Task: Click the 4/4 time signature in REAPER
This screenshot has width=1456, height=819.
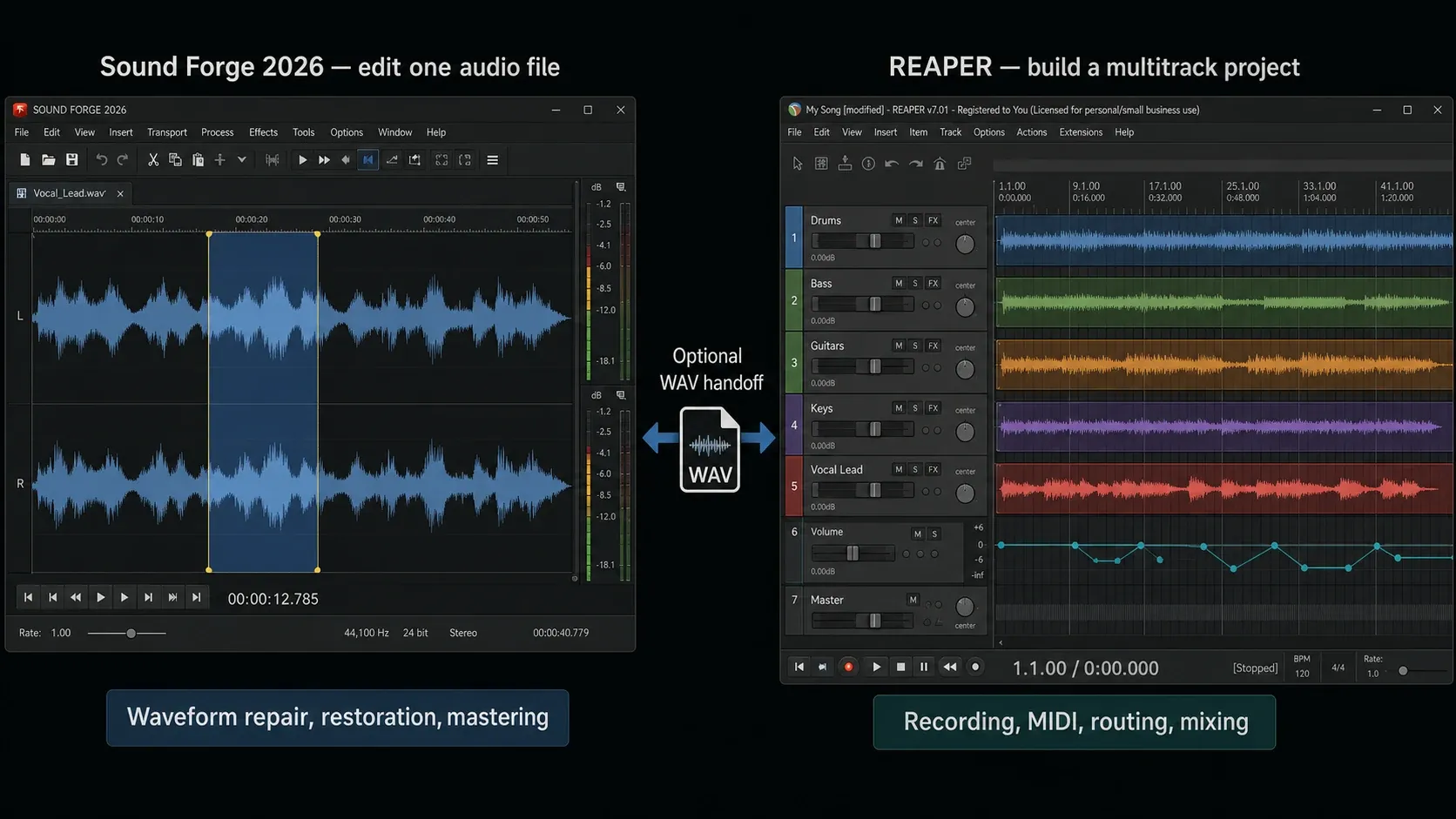Action: 1338,668
